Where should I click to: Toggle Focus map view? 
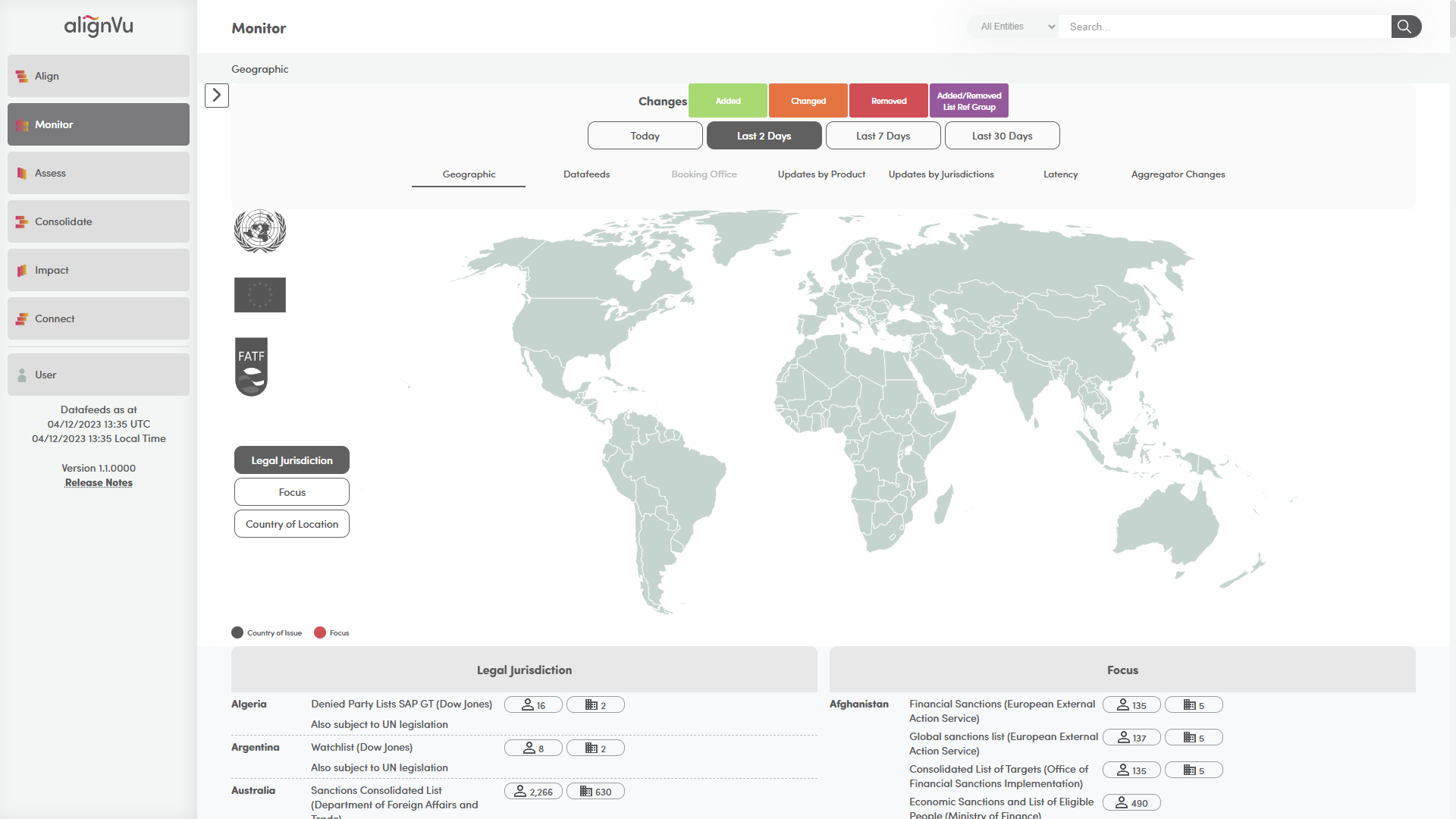click(x=292, y=492)
